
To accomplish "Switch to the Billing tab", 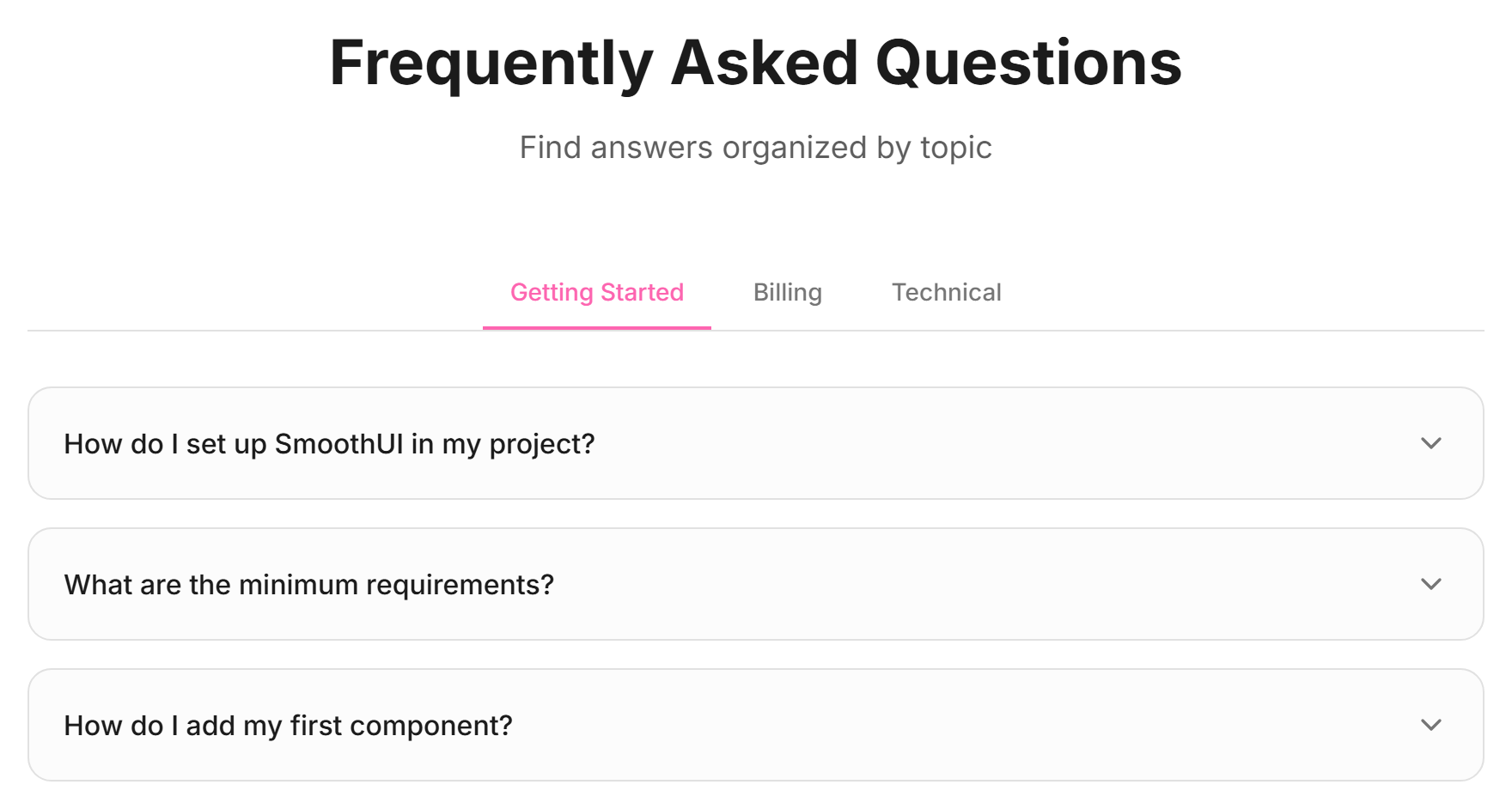I will pyautogui.click(x=788, y=292).
